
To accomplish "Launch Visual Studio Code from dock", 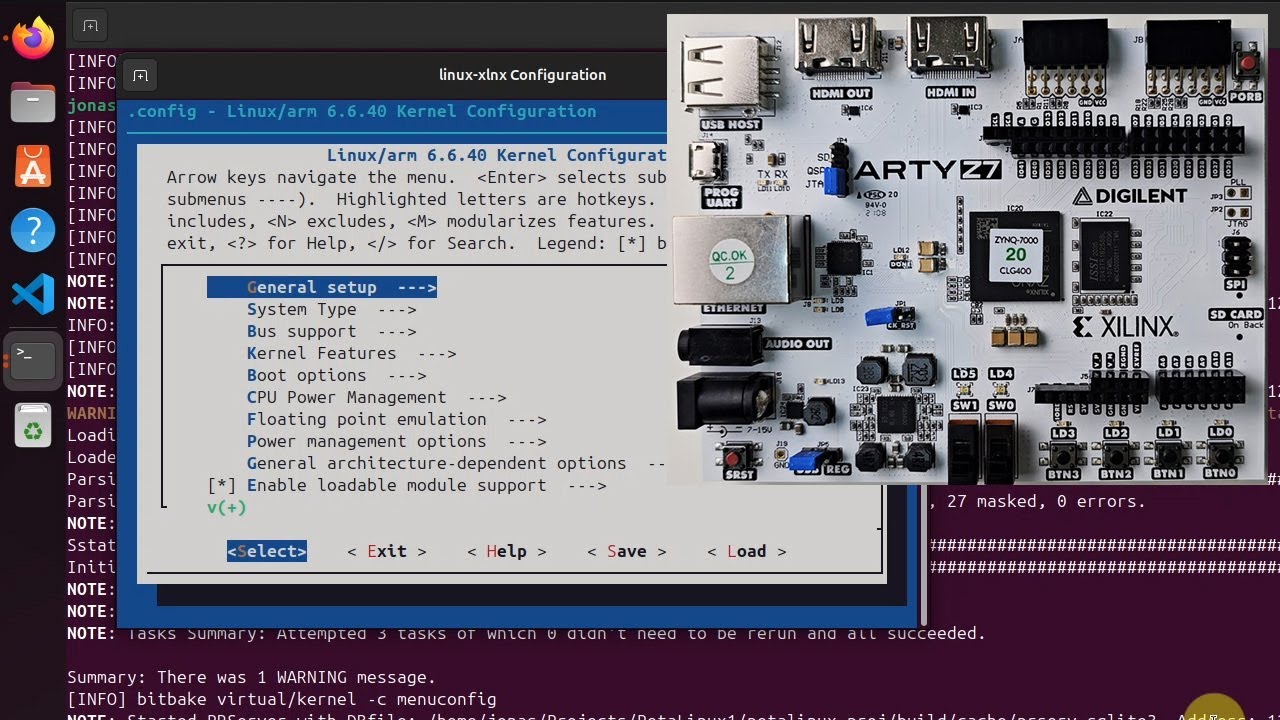I will [x=33, y=295].
